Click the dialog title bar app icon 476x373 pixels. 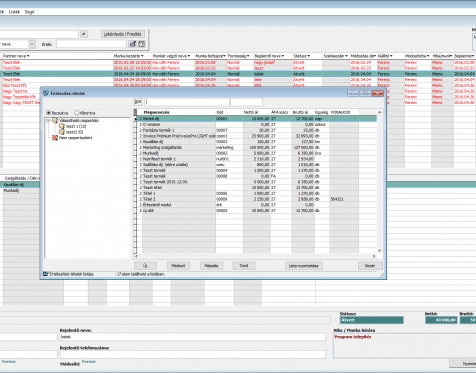point(46,93)
